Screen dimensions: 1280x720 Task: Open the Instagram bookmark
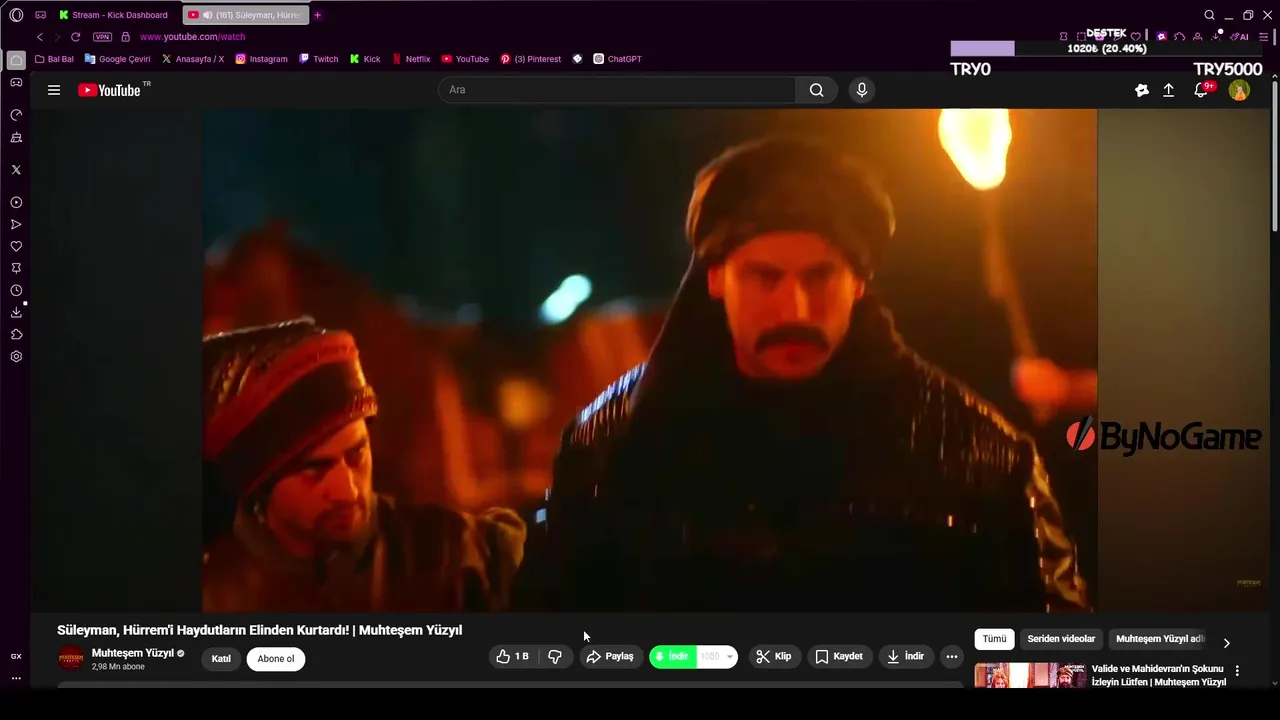click(261, 59)
